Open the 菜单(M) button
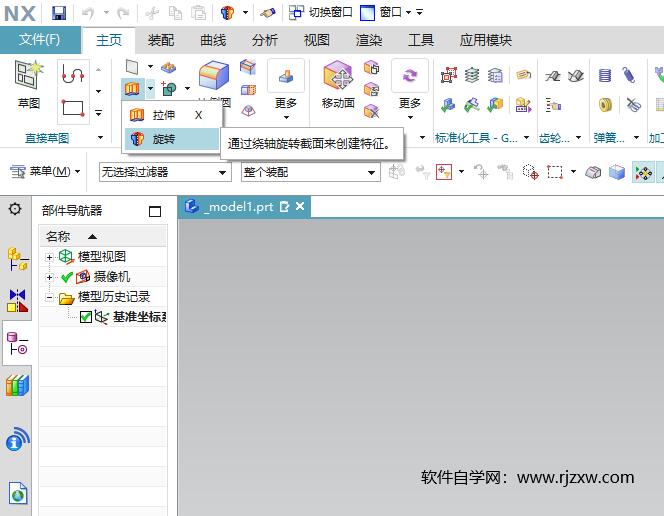The height and width of the screenshot is (516, 664). pyautogui.click(x=45, y=171)
